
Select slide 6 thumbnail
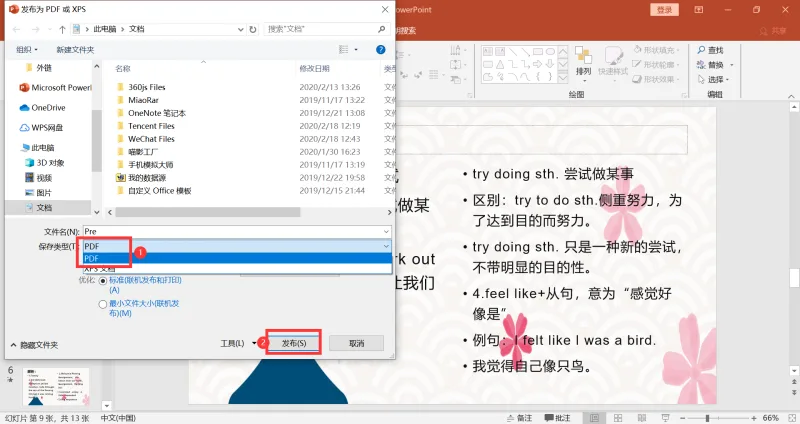(x=57, y=387)
